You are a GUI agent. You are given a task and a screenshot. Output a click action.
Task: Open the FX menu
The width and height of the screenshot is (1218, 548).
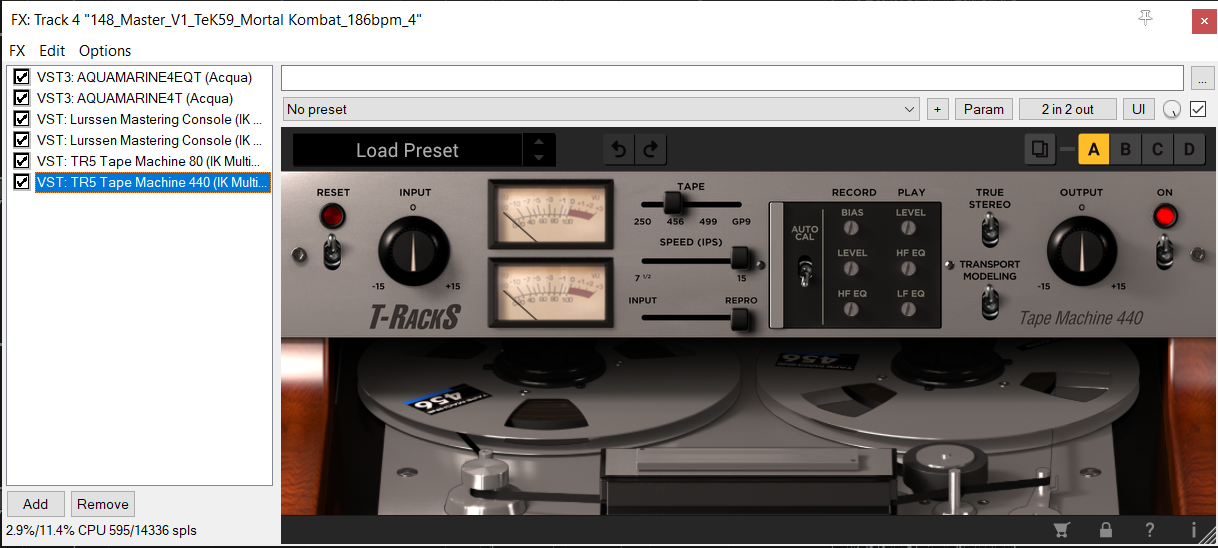[17, 51]
